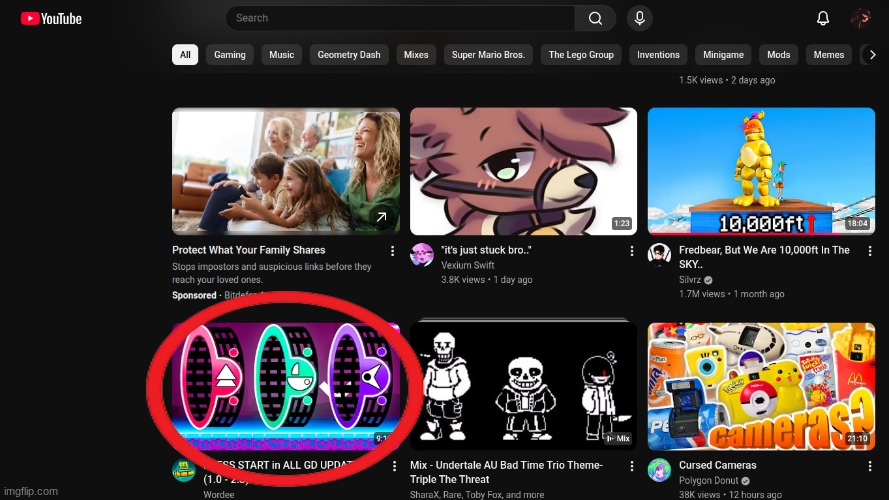
Task: Play the "it's just stuck bro.." thumbnail
Action: click(523, 171)
